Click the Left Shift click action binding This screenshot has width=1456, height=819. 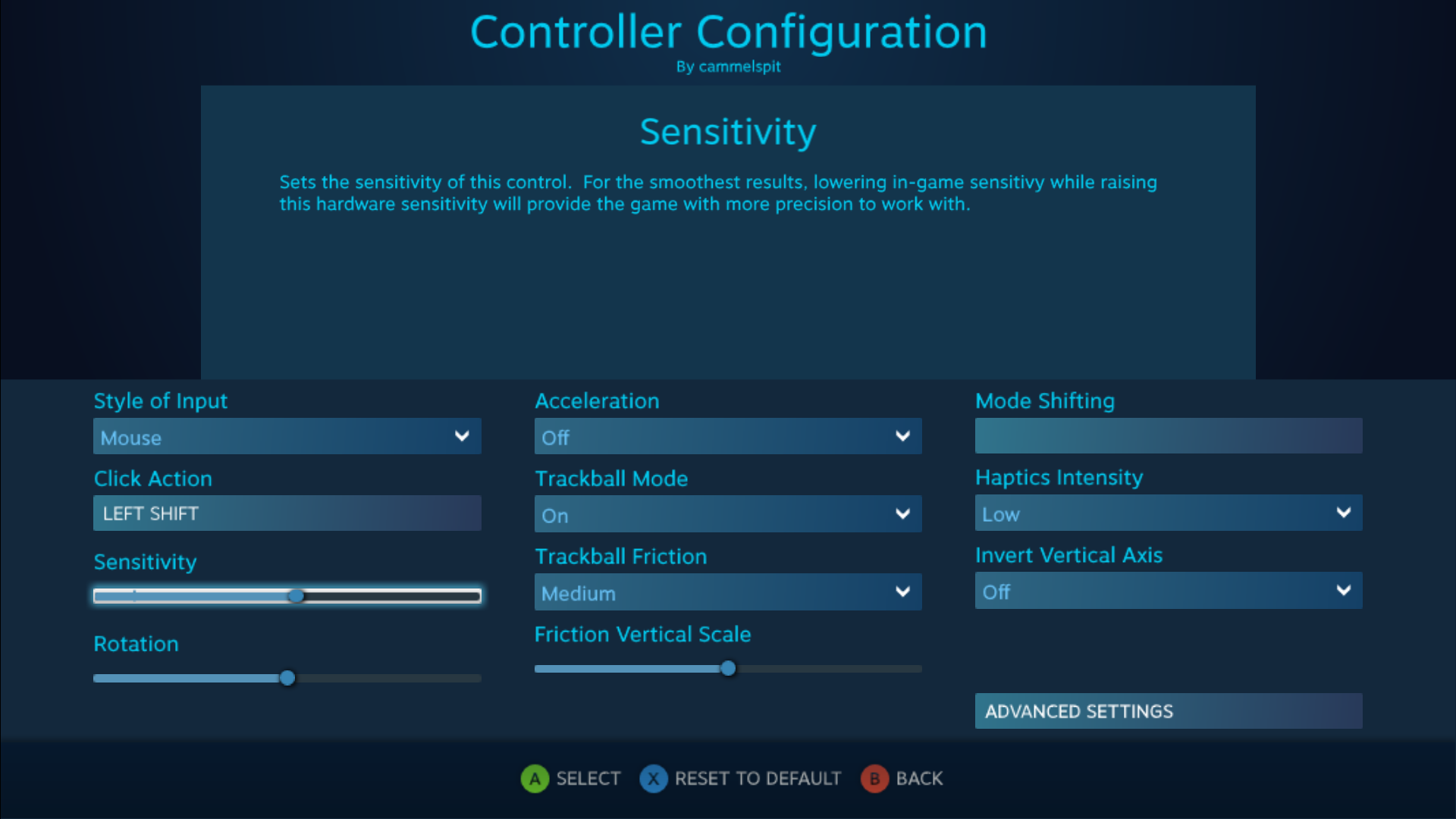pos(287,513)
